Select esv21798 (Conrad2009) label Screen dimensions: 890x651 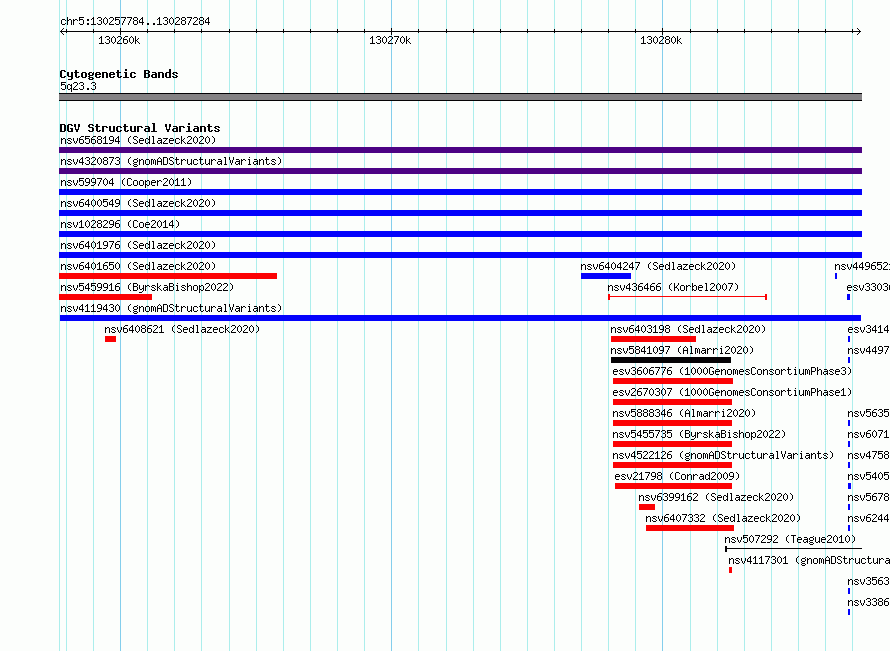(x=677, y=476)
